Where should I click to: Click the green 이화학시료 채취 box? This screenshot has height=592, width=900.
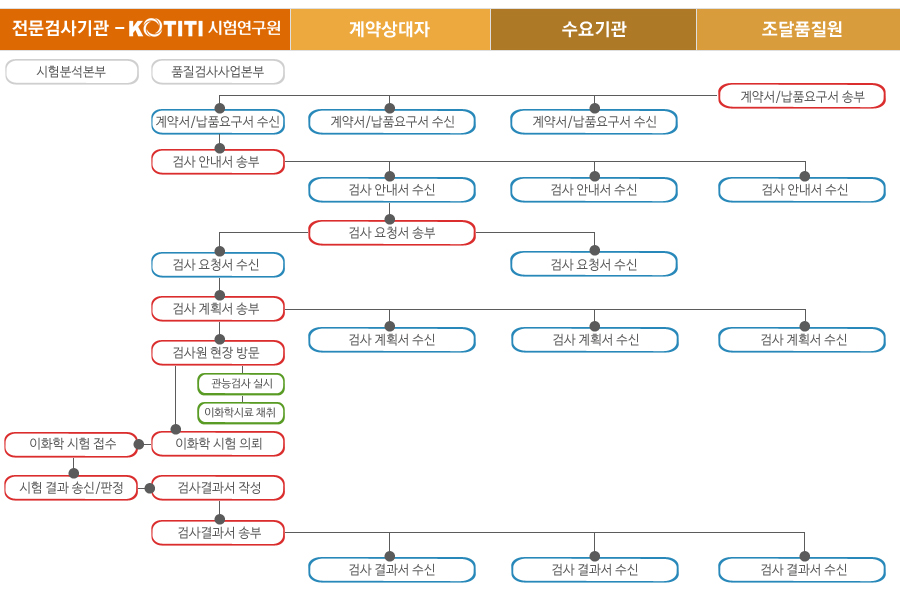241,413
